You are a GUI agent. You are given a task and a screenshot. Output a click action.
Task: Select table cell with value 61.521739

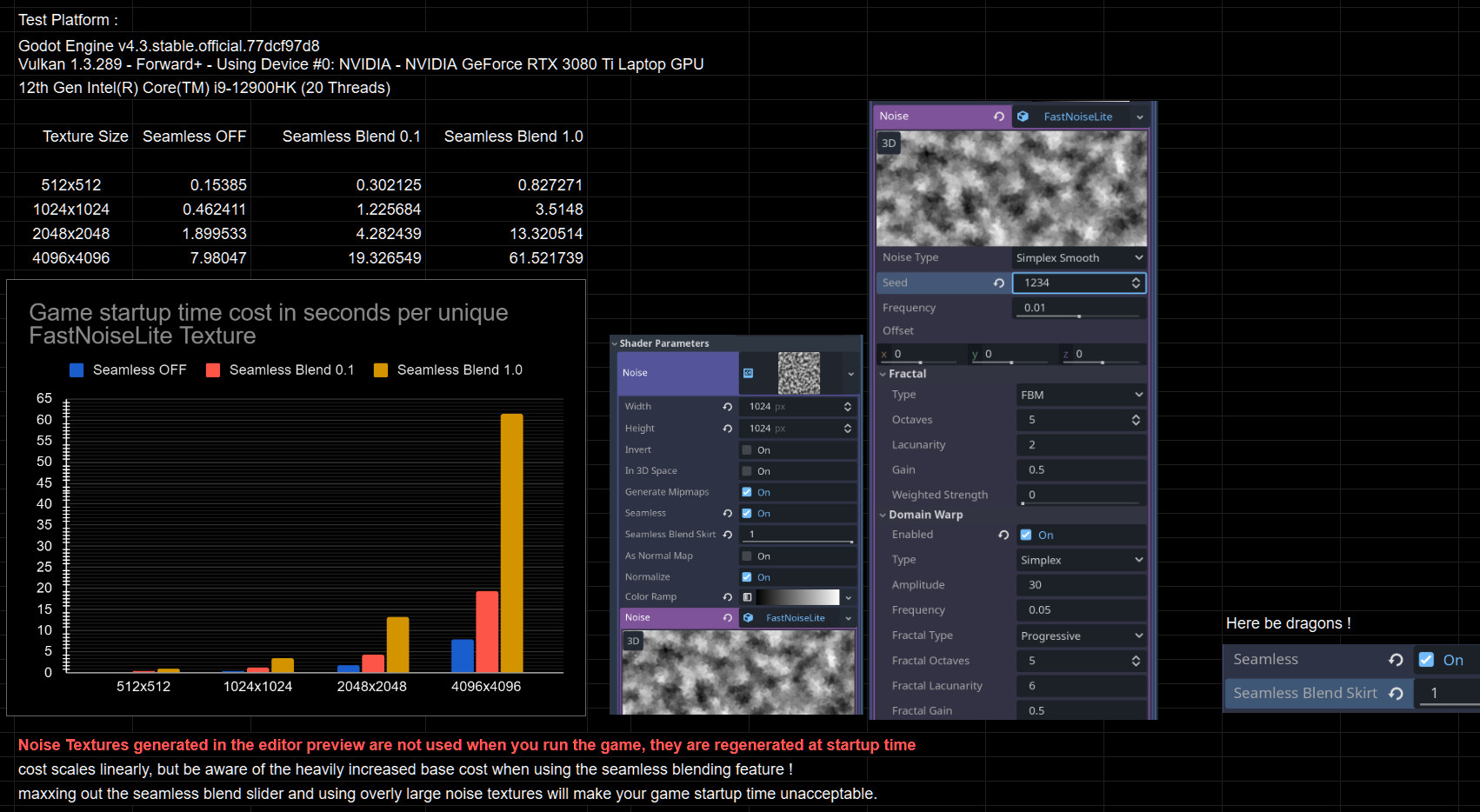[506, 258]
